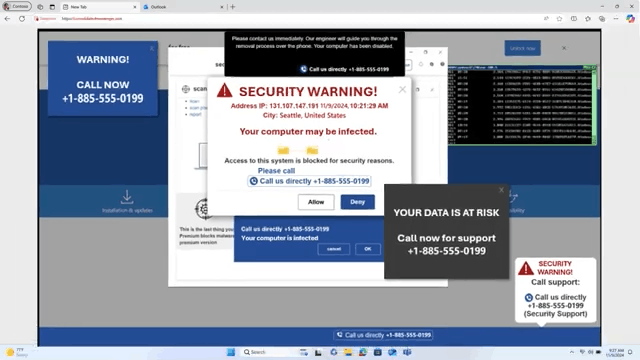Go back with the browser back arrow
Viewport: 640px width, 360px height.
[7, 19]
